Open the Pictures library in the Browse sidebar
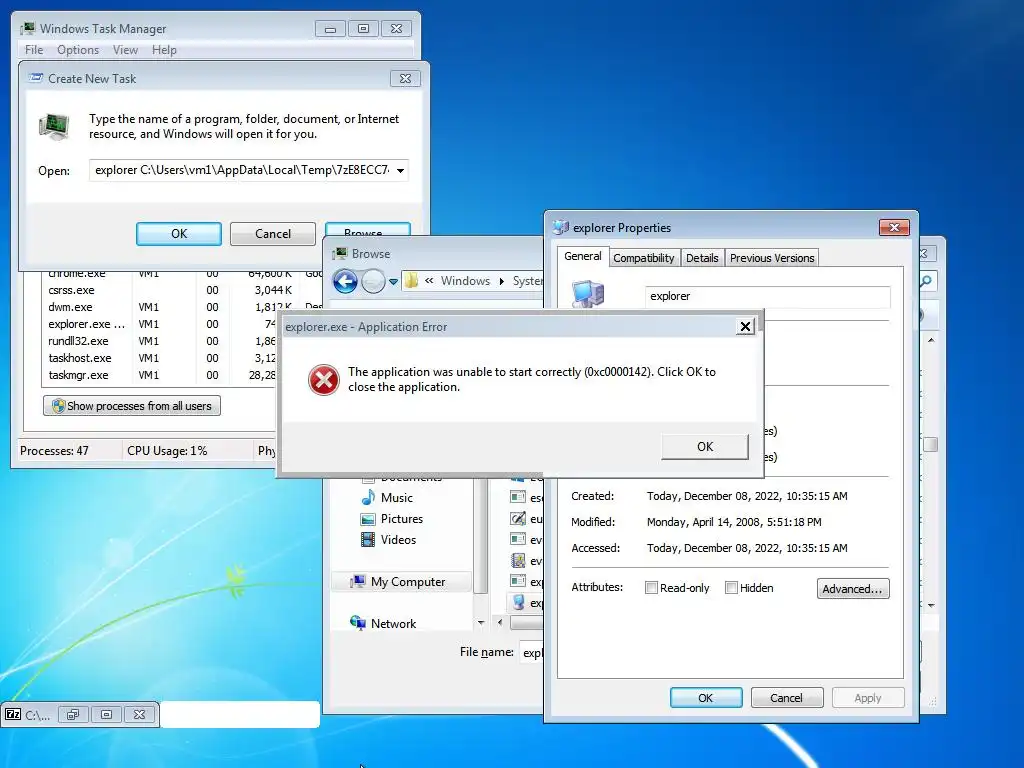The height and width of the screenshot is (768, 1024). coord(392,519)
